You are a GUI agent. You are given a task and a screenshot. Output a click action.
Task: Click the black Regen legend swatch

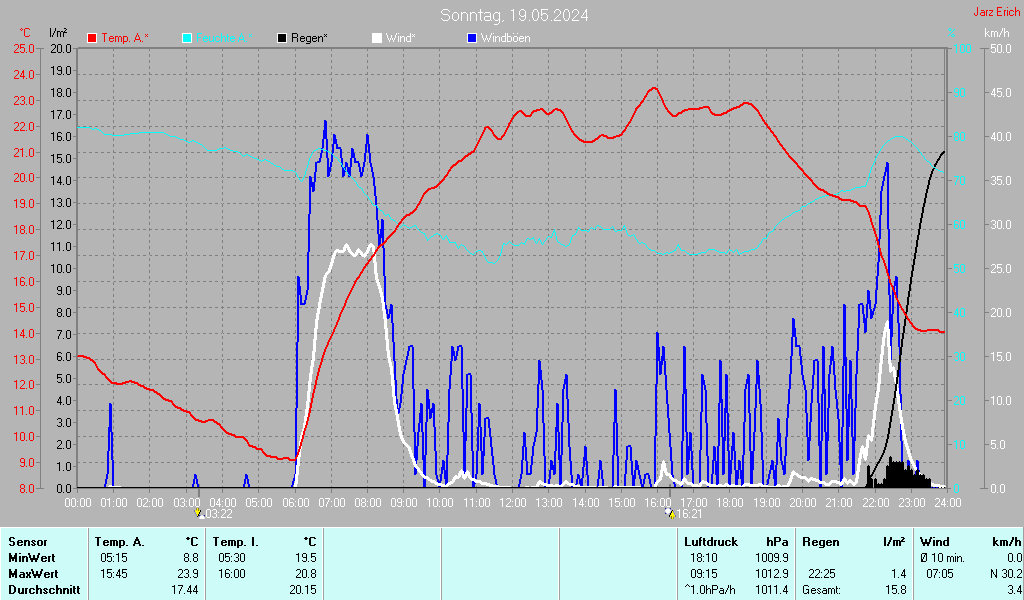283,38
